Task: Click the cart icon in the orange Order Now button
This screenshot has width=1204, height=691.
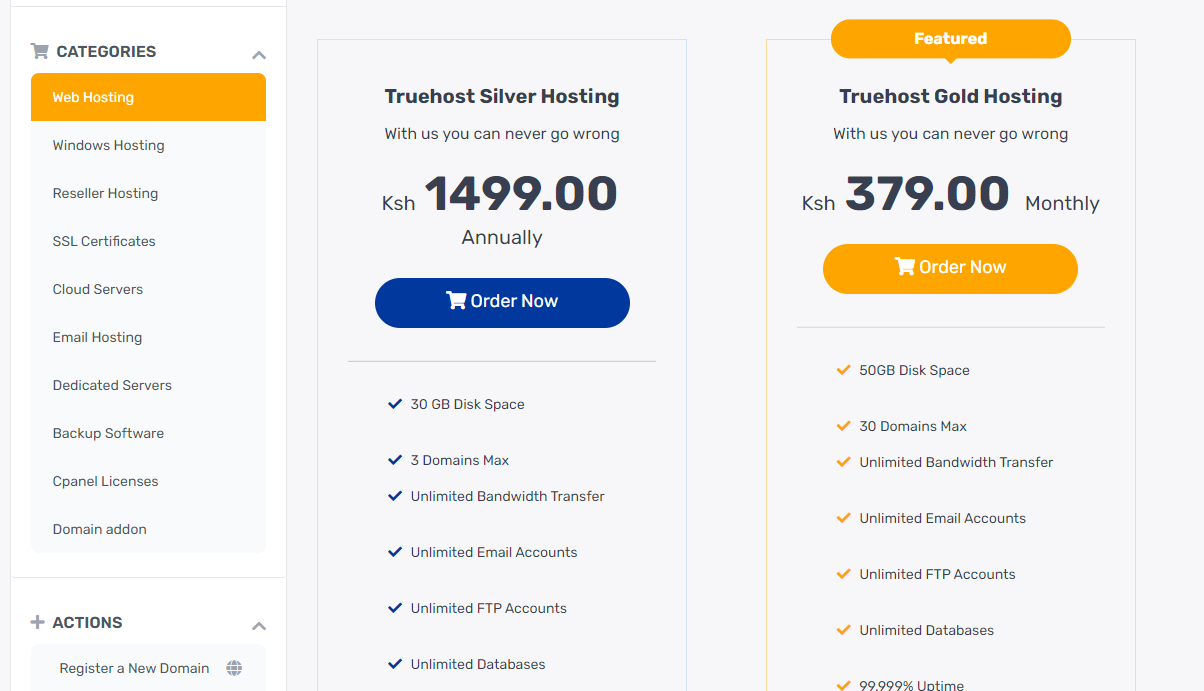Action: click(904, 267)
